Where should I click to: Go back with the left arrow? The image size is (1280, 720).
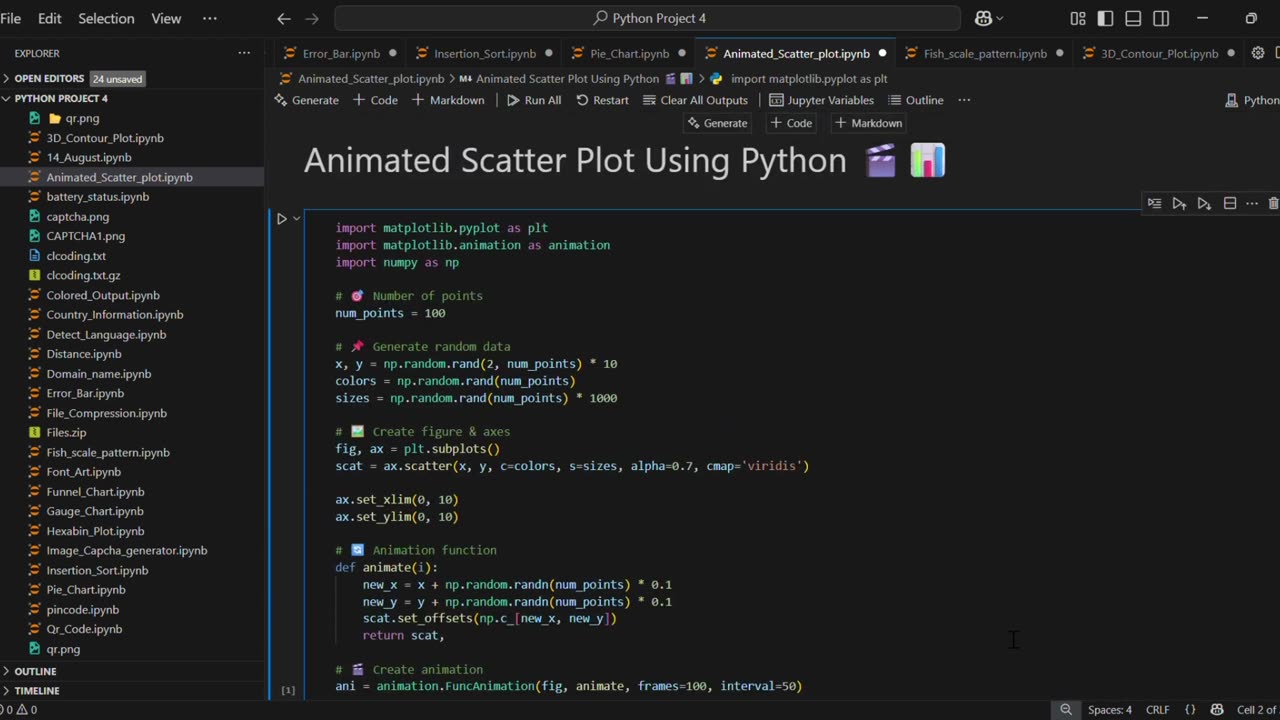(284, 18)
